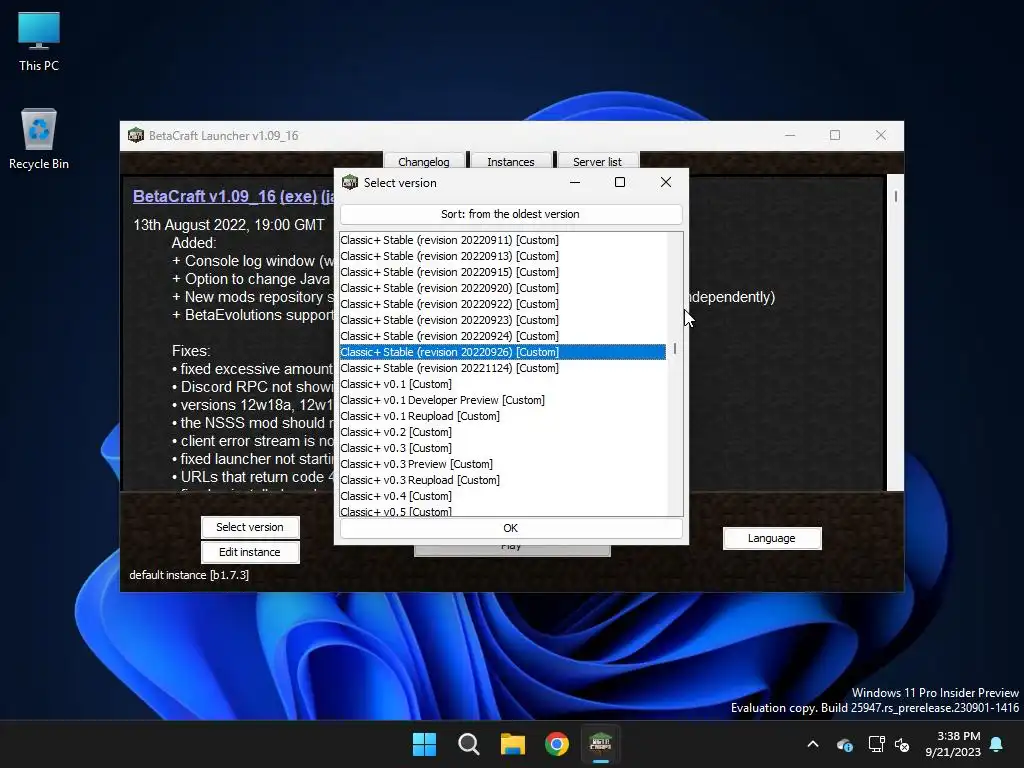Click the muted volume tray icon
1024x768 pixels.
click(x=903, y=744)
